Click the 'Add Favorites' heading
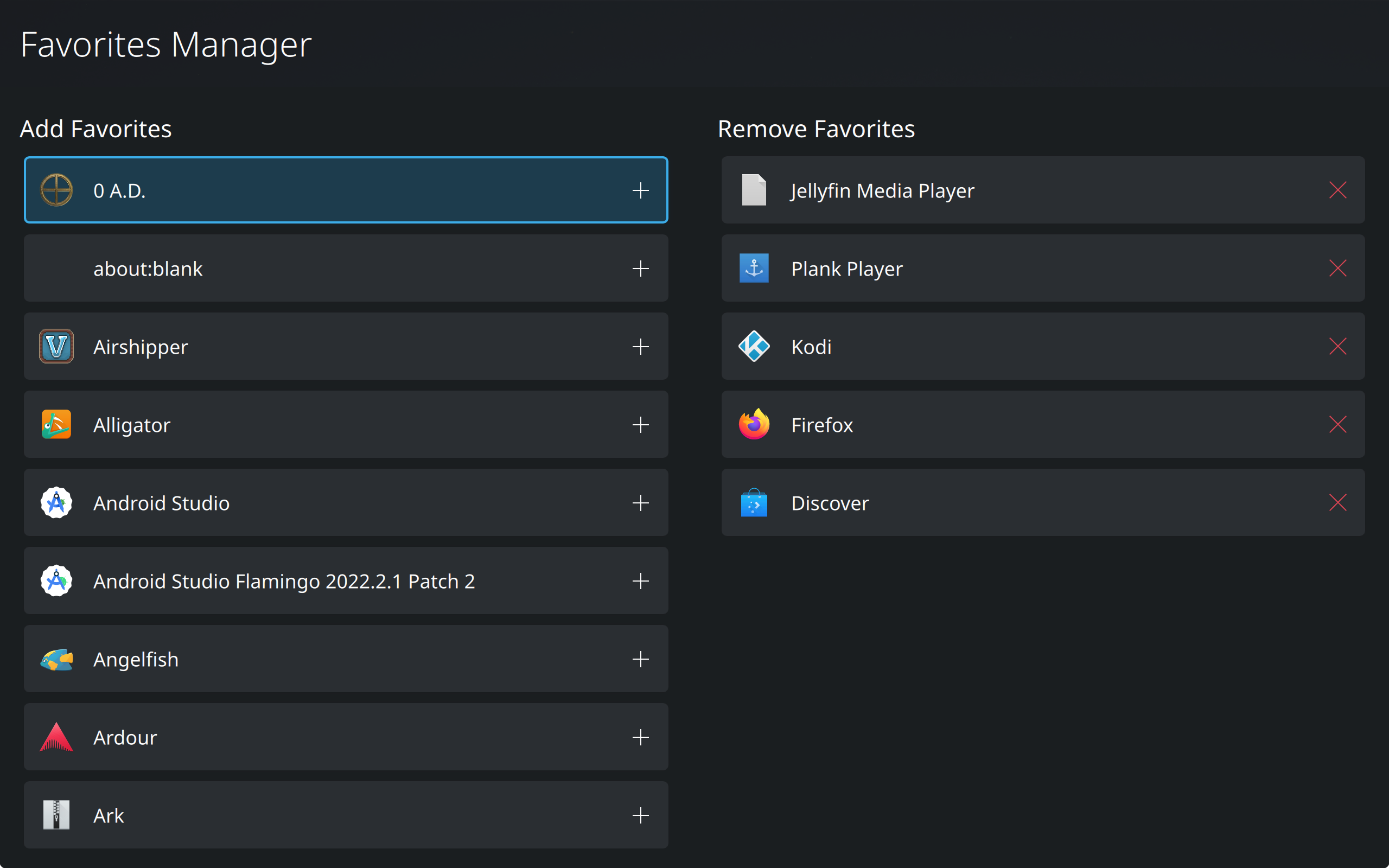 click(96, 129)
